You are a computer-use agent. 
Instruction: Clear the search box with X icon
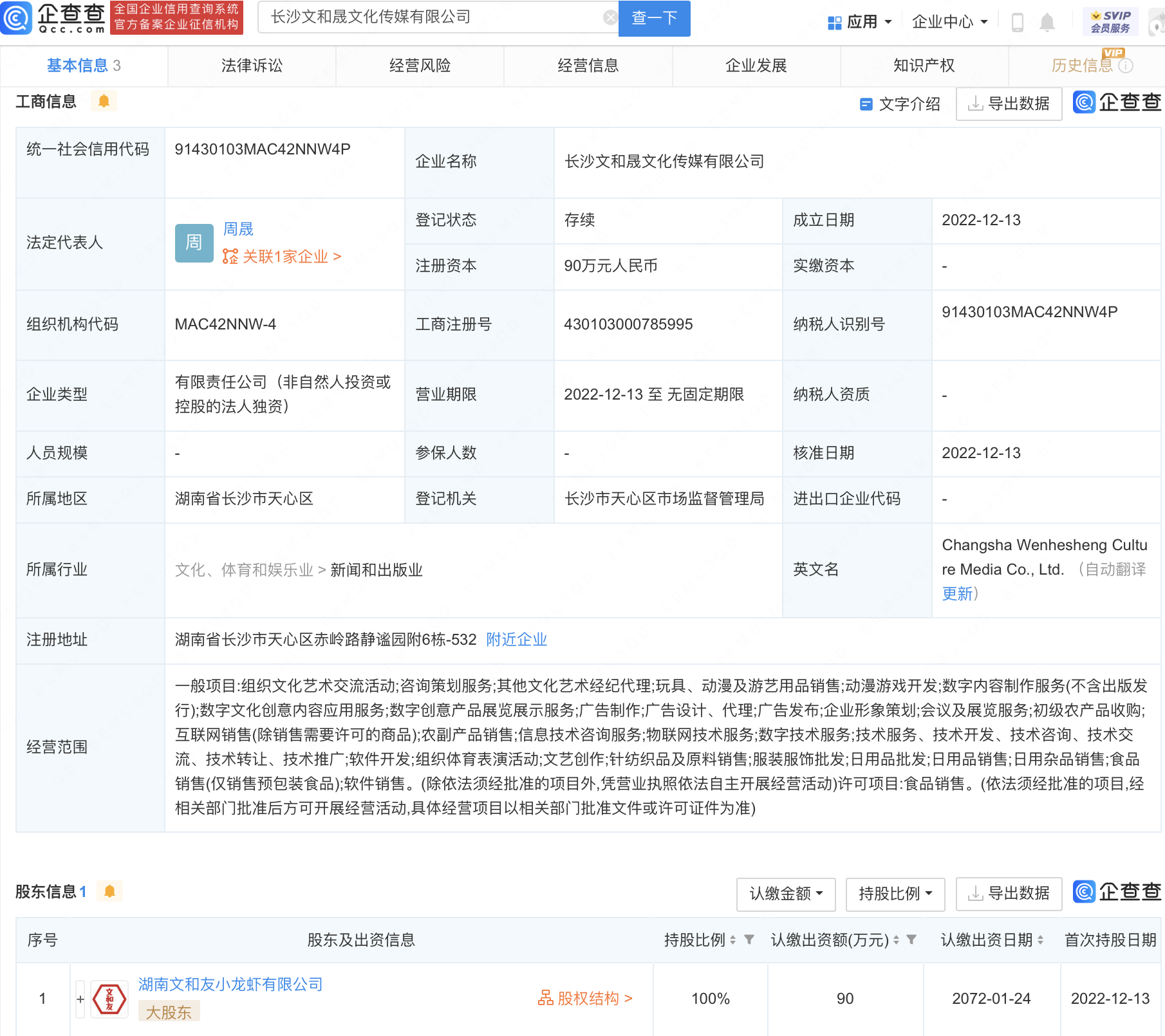tap(610, 17)
